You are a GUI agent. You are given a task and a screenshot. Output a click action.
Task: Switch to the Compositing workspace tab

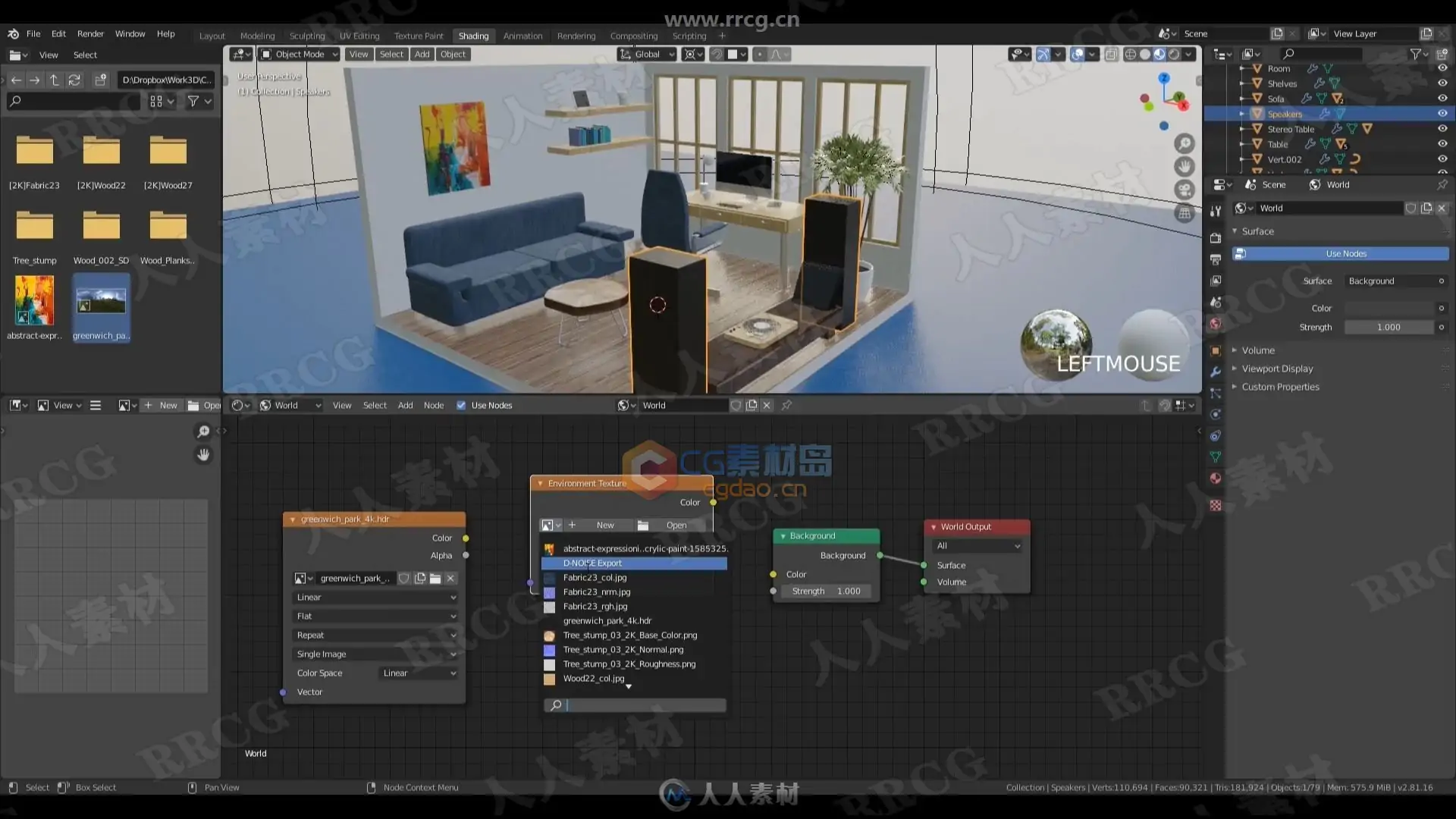tap(634, 36)
